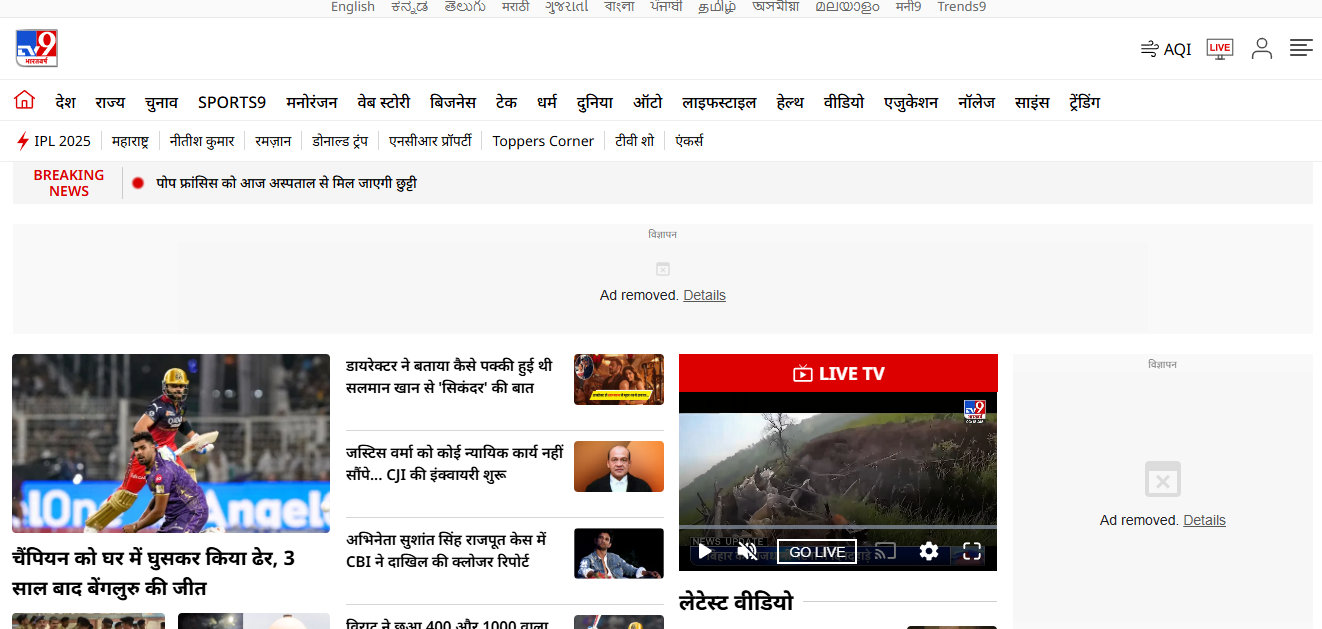This screenshot has width=1322, height=629.
Task: Open the cricket match lead story image
Action: pos(171,443)
